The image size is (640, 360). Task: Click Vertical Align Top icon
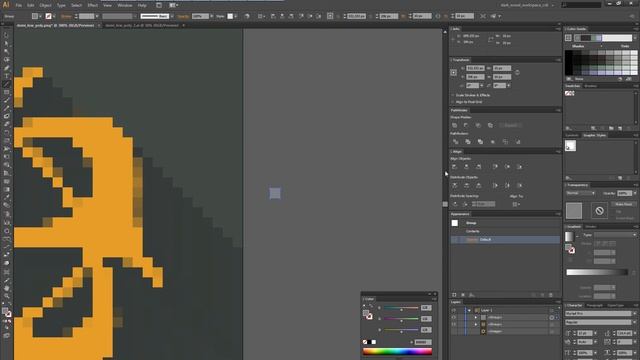point(495,167)
